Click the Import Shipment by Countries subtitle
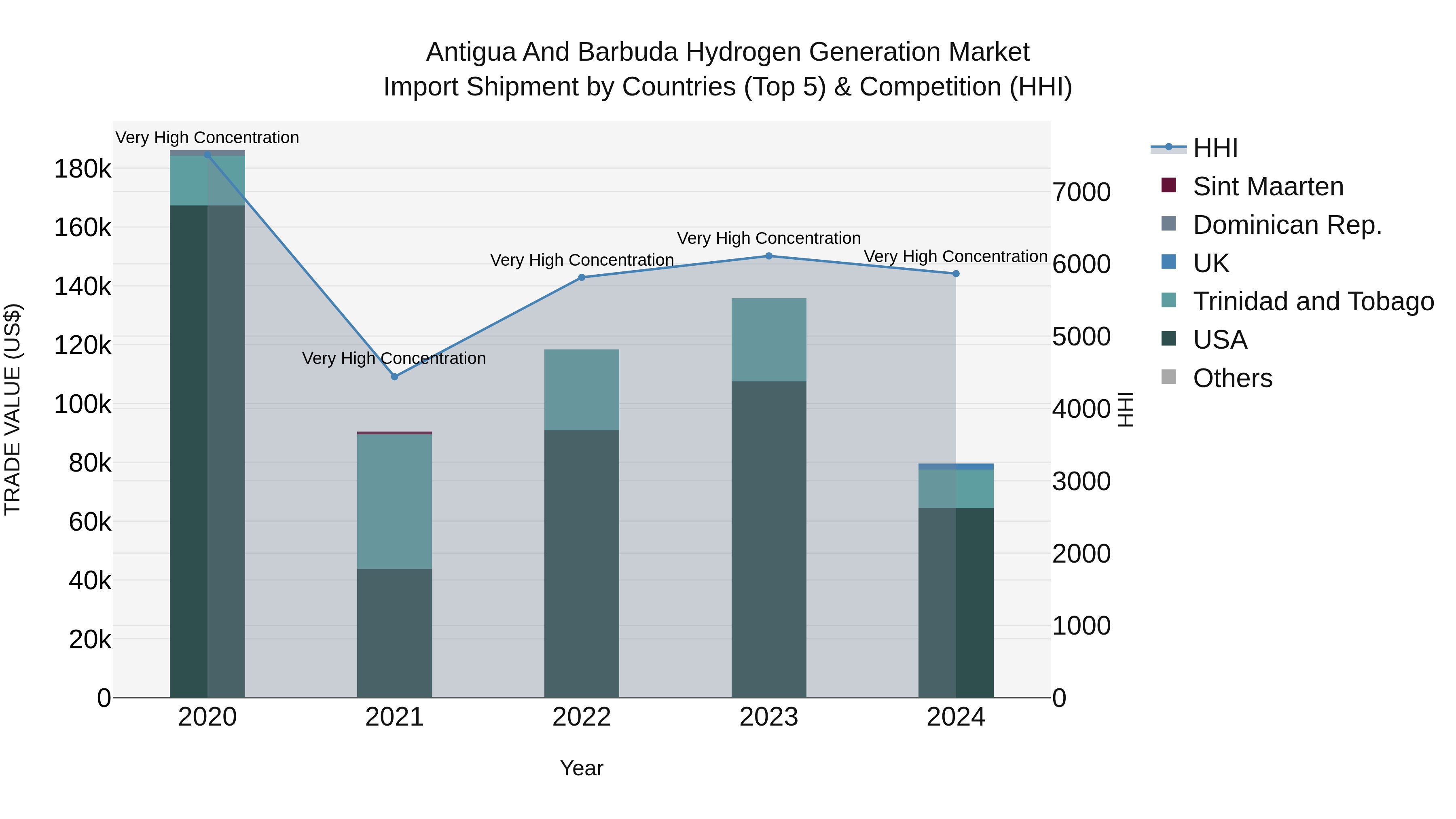1456x819 pixels. click(x=728, y=87)
